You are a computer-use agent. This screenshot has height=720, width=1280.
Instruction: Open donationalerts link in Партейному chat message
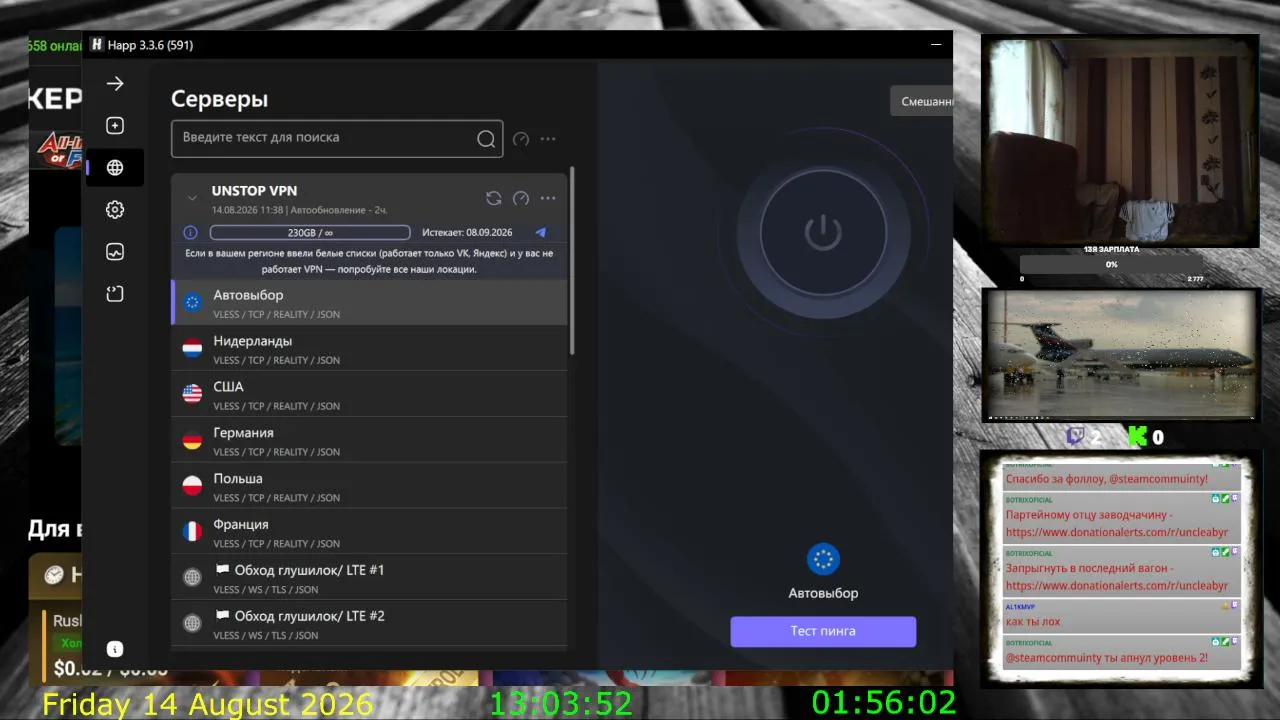tap(1116, 532)
